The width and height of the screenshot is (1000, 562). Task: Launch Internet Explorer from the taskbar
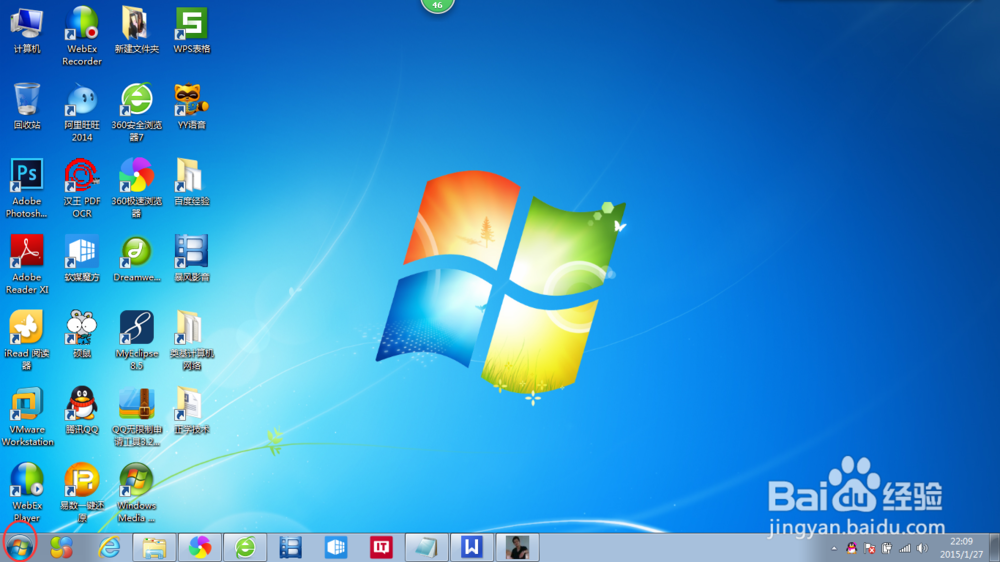pos(109,547)
